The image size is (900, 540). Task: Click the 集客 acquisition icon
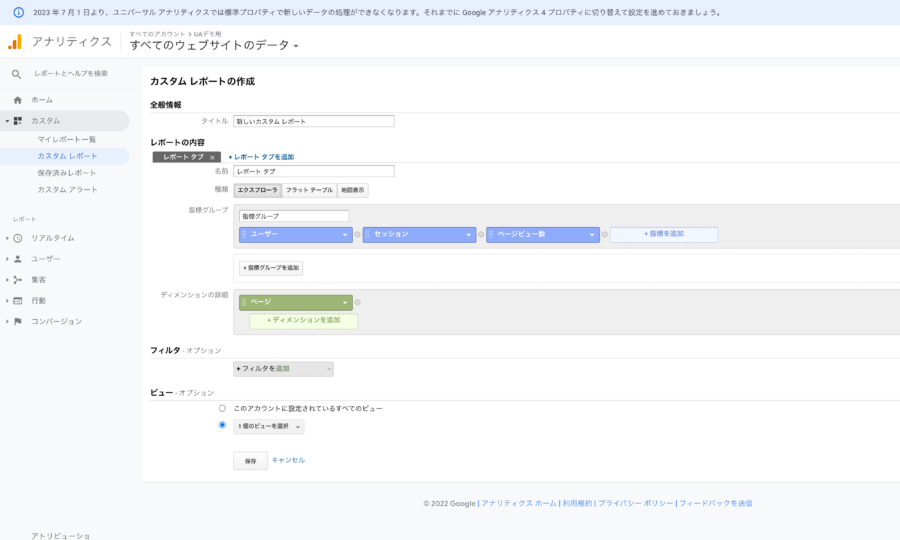(x=17, y=280)
